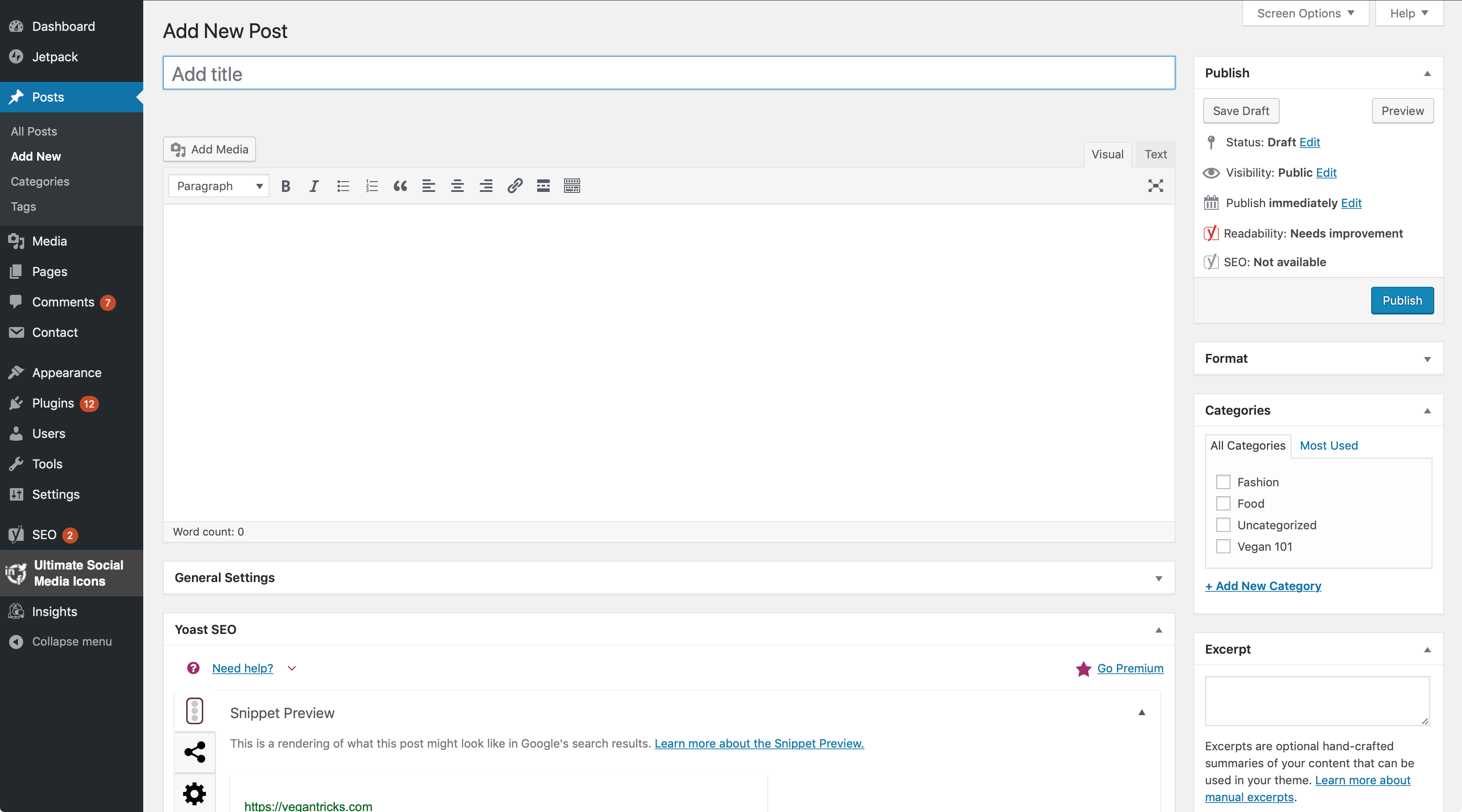1462x812 pixels.
Task: Click the blue Publish button
Action: 1402,301
